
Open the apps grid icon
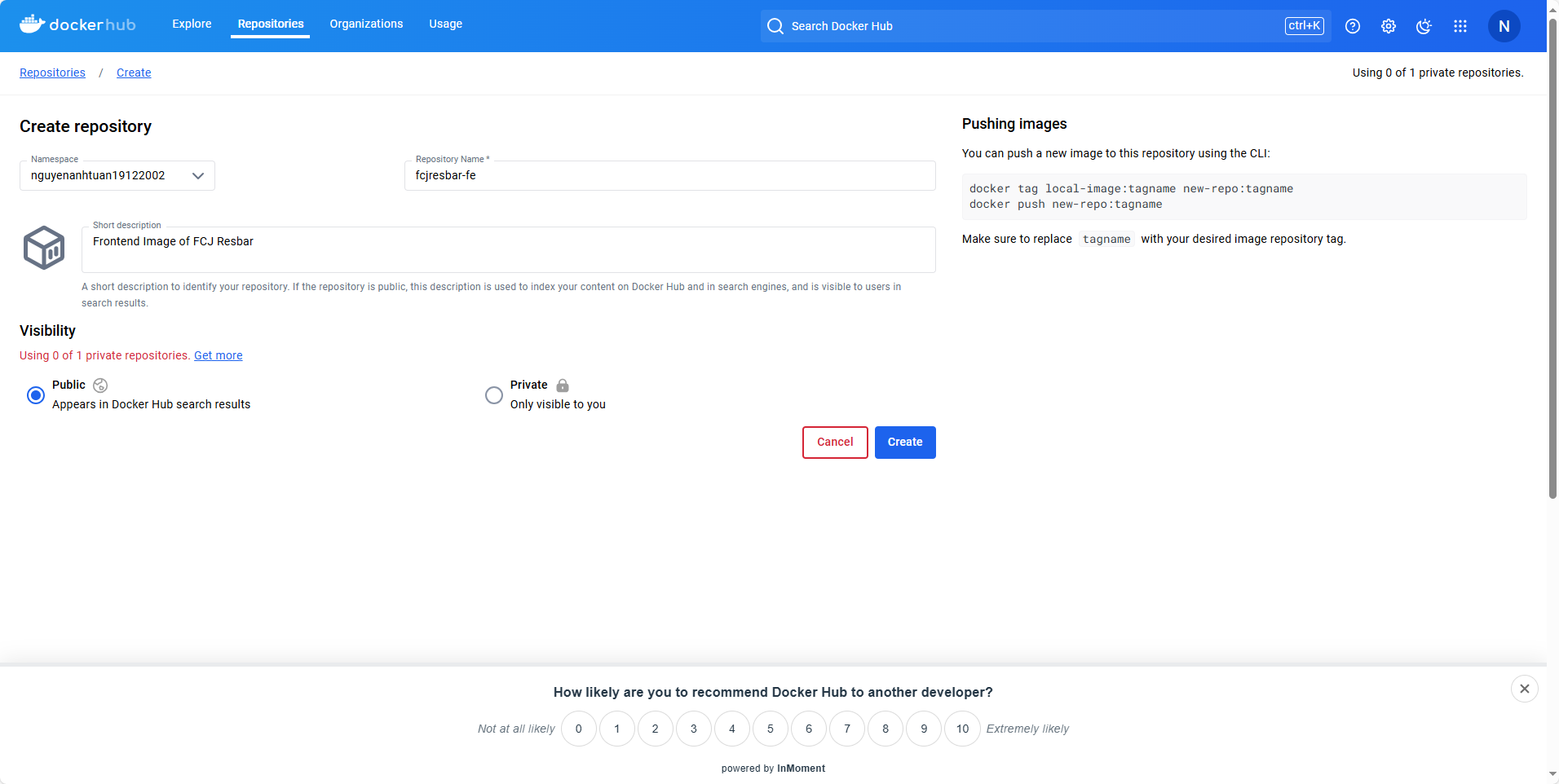click(x=1460, y=26)
